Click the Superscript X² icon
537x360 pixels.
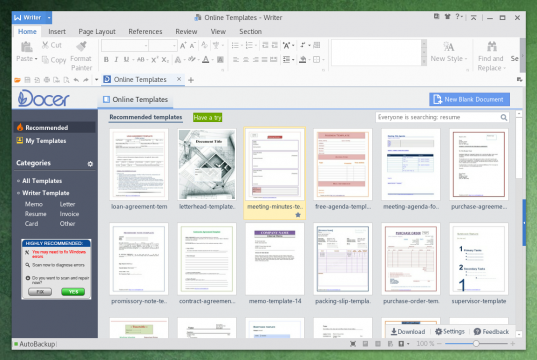click(x=154, y=60)
